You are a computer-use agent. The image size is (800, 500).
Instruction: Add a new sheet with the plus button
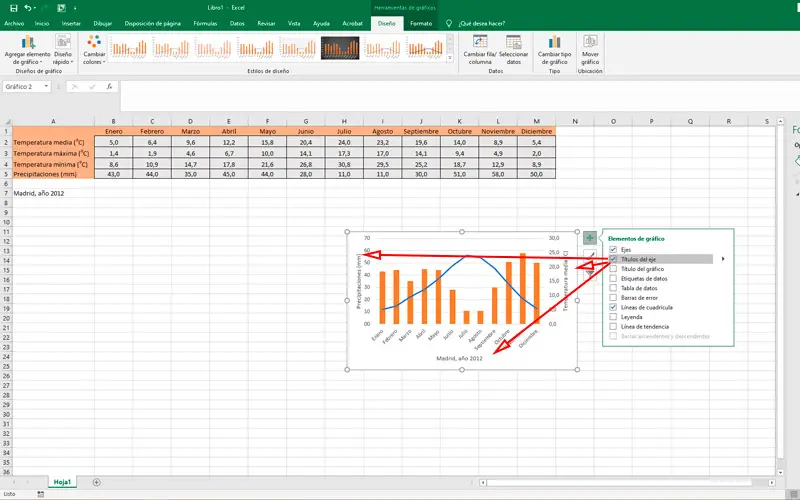tap(96, 482)
